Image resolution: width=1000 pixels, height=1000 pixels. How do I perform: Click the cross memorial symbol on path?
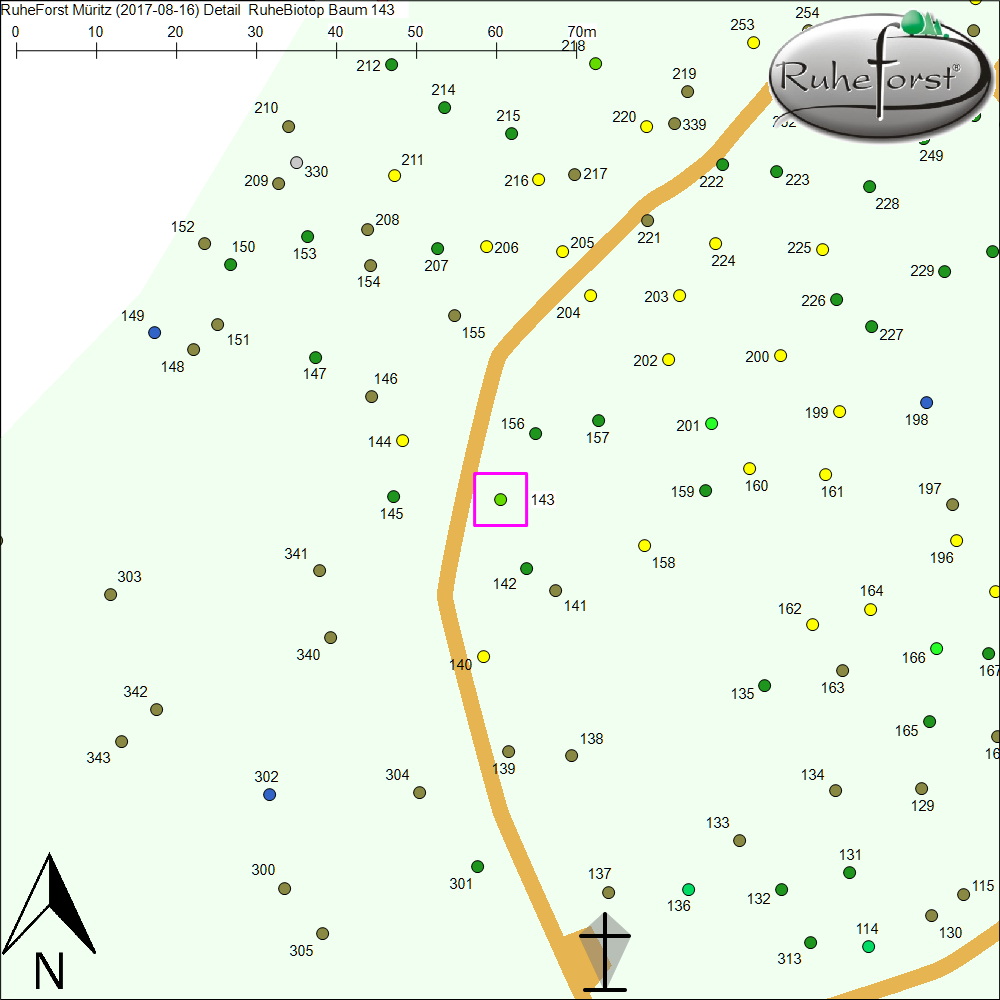(605, 952)
